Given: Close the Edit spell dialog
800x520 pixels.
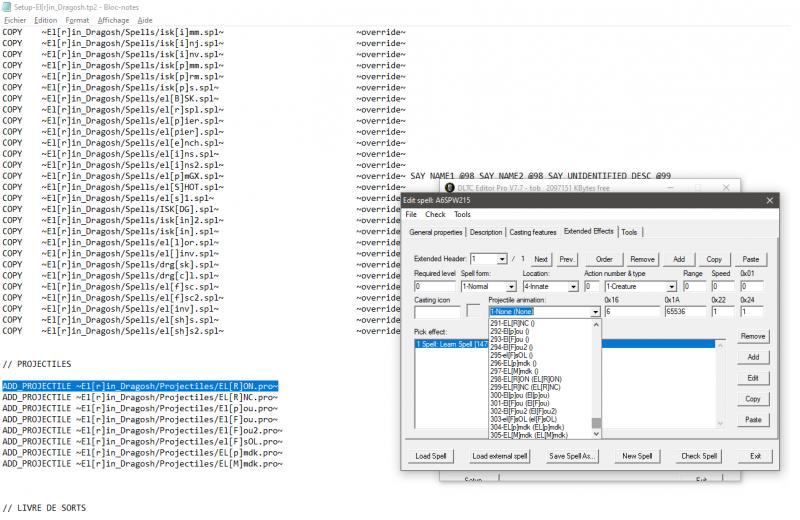Looking at the screenshot, I should click(x=769, y=201).
